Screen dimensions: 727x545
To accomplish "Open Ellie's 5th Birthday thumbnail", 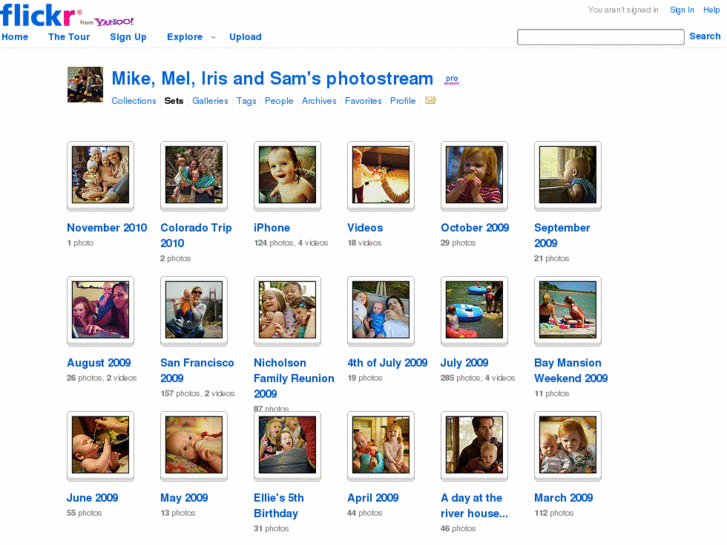I will click(x=287, y=445).
